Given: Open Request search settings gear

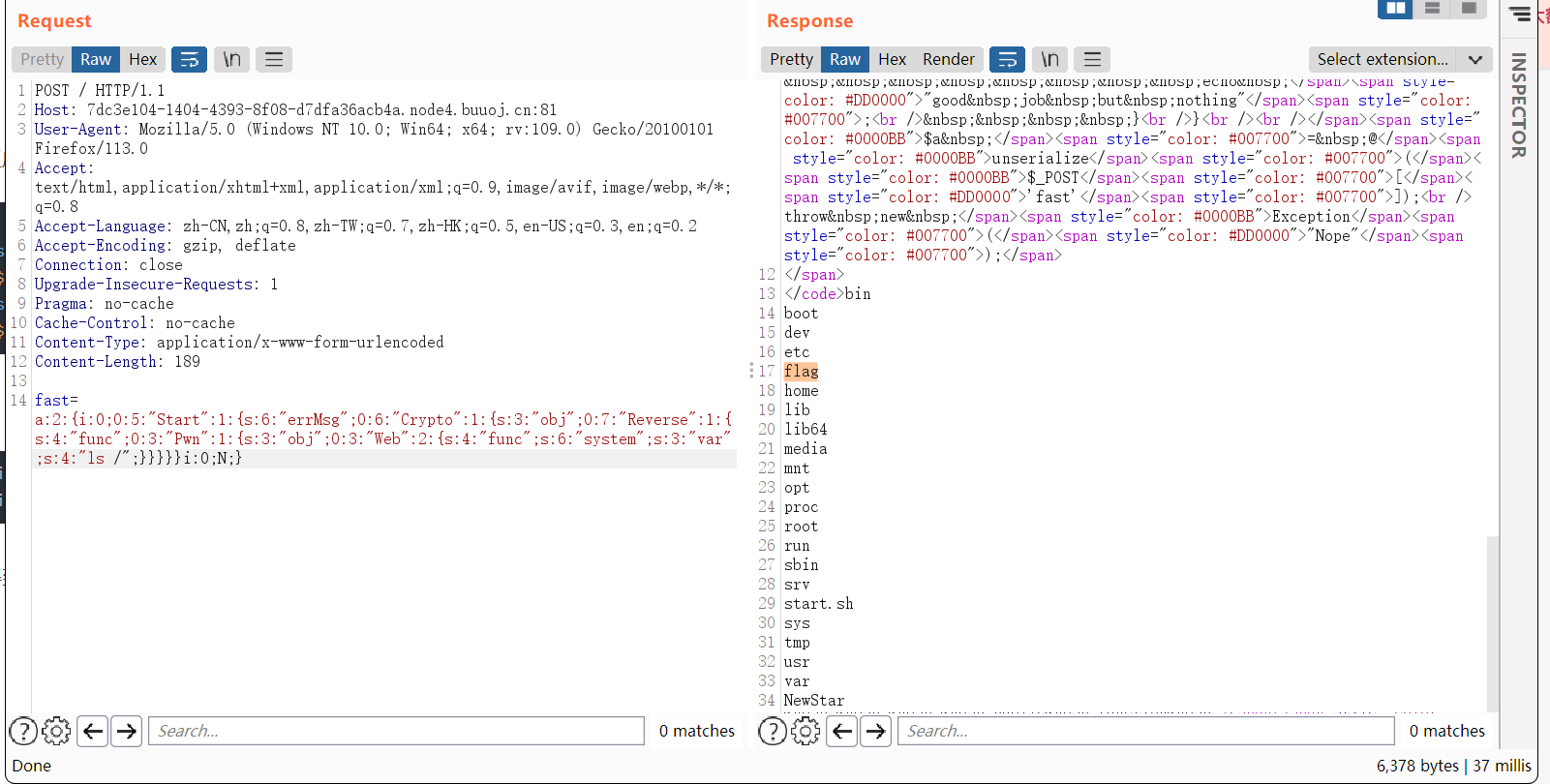Looking at the screenshot, I should pyautogui.click(x=57, y=731).
